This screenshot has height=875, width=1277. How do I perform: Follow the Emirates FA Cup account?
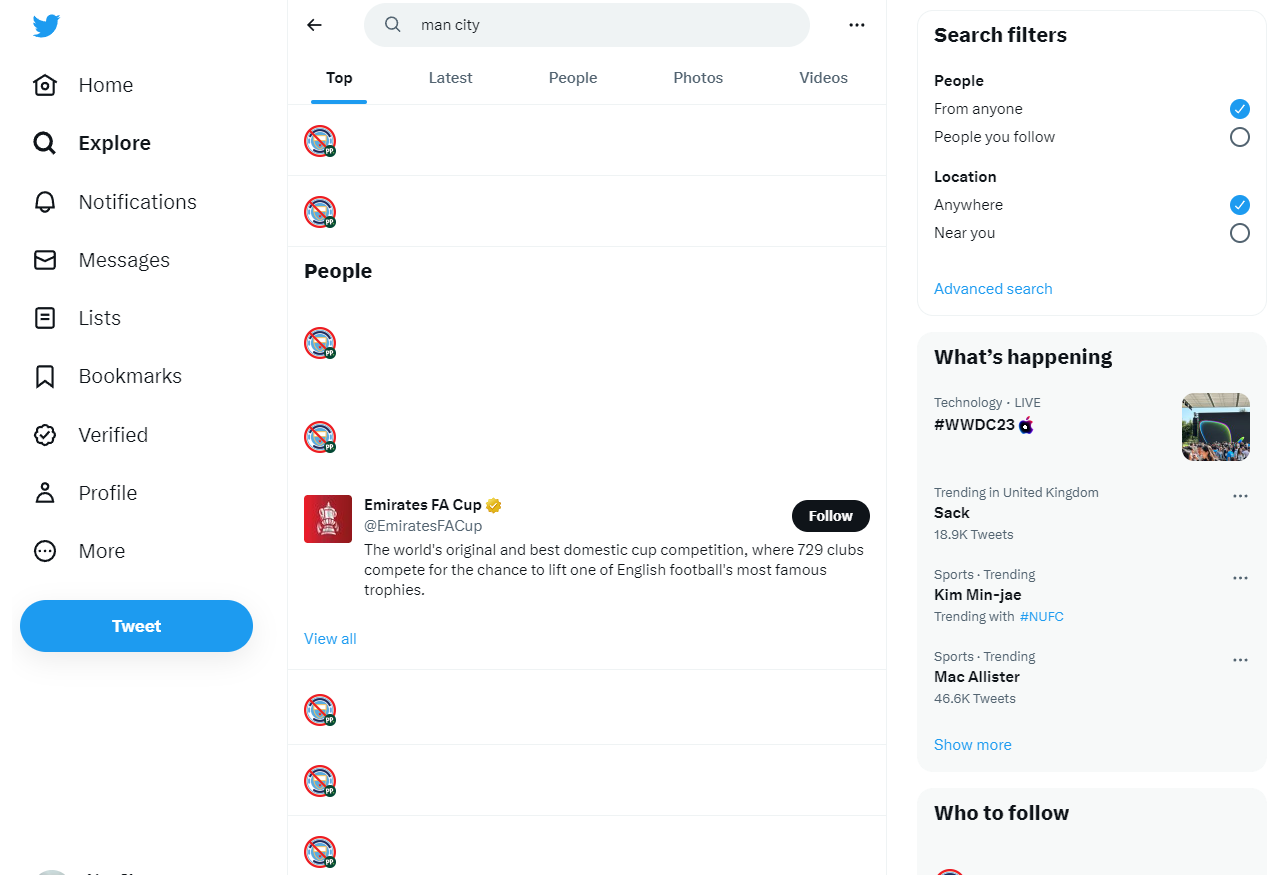(830, 516)
